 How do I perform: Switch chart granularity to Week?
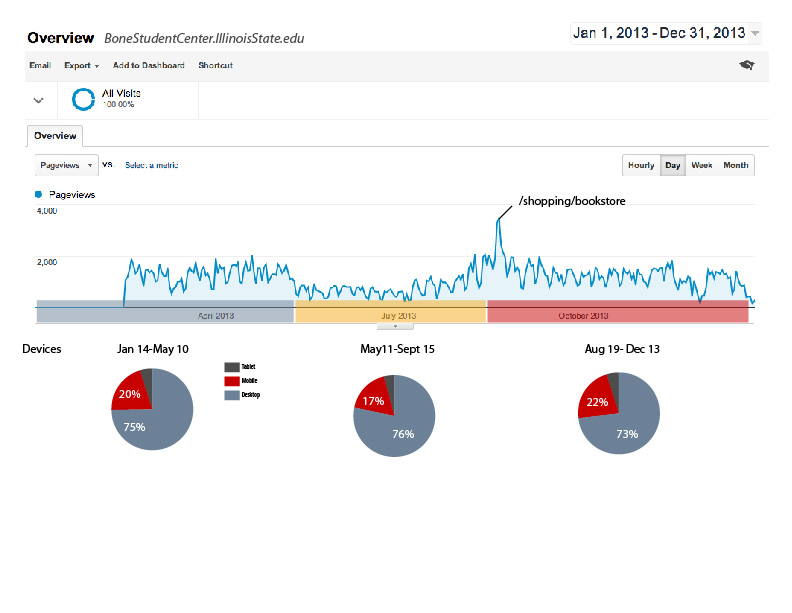tap(702, 165)
